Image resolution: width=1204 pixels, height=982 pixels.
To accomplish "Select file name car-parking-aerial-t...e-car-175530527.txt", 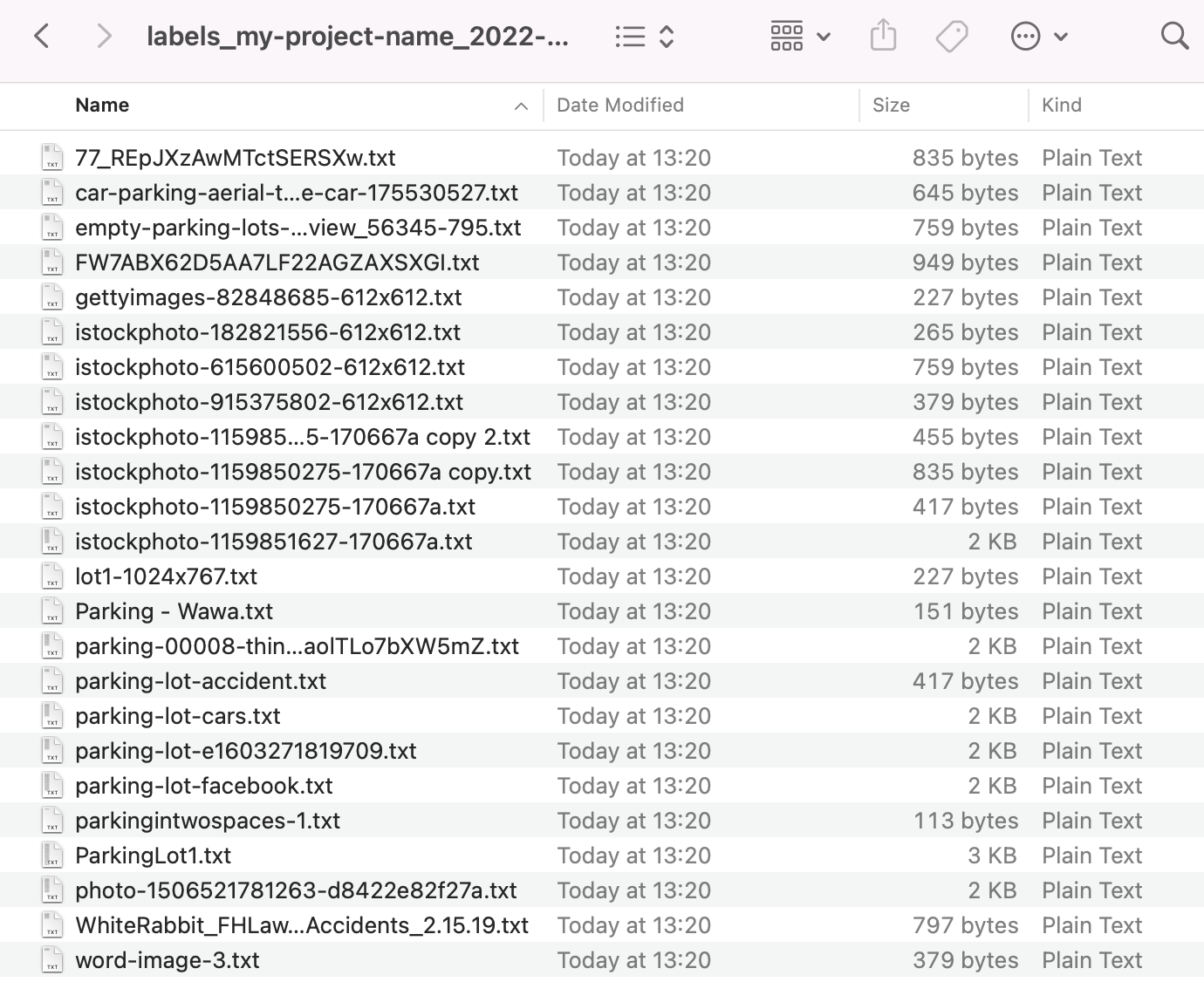I will click(297, 193).
